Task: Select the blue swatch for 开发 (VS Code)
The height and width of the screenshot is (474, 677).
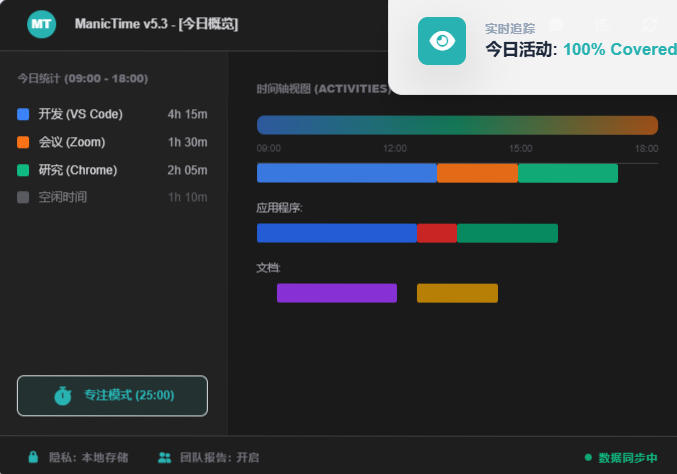Action: [x=23, y=114]
